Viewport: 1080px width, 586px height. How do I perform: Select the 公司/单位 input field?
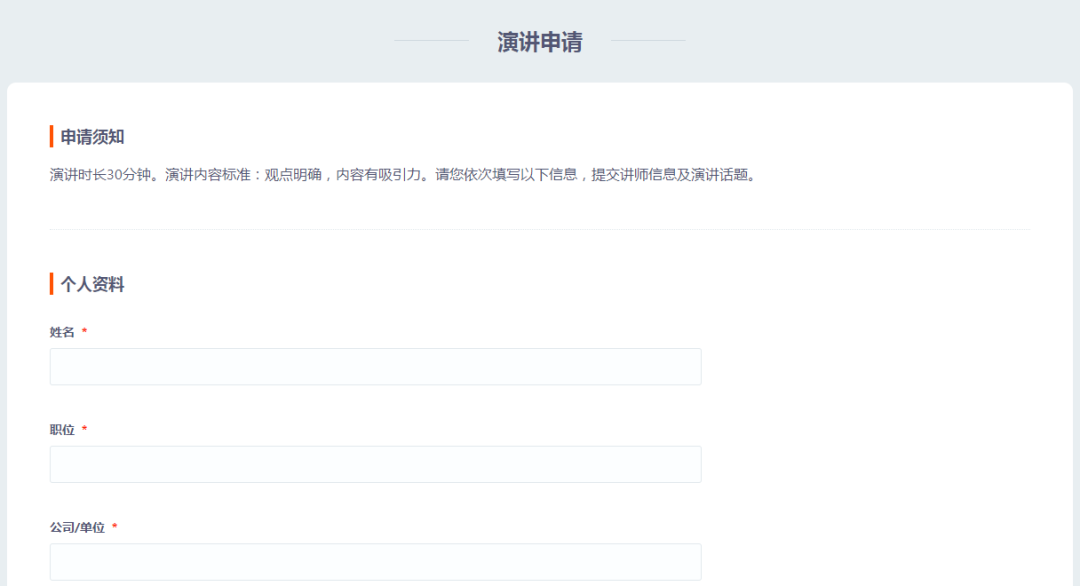click(375, 562)
